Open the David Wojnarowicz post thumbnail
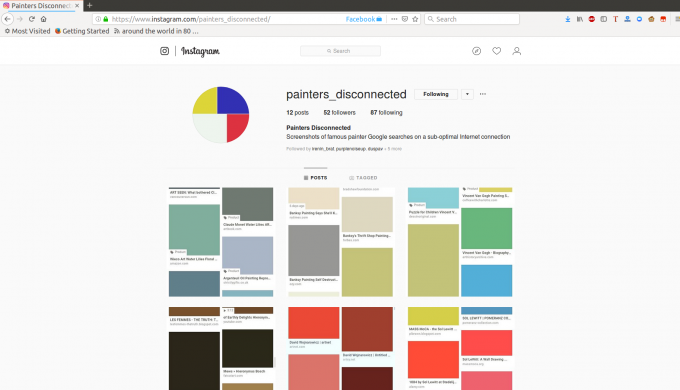 click(340, 348)
